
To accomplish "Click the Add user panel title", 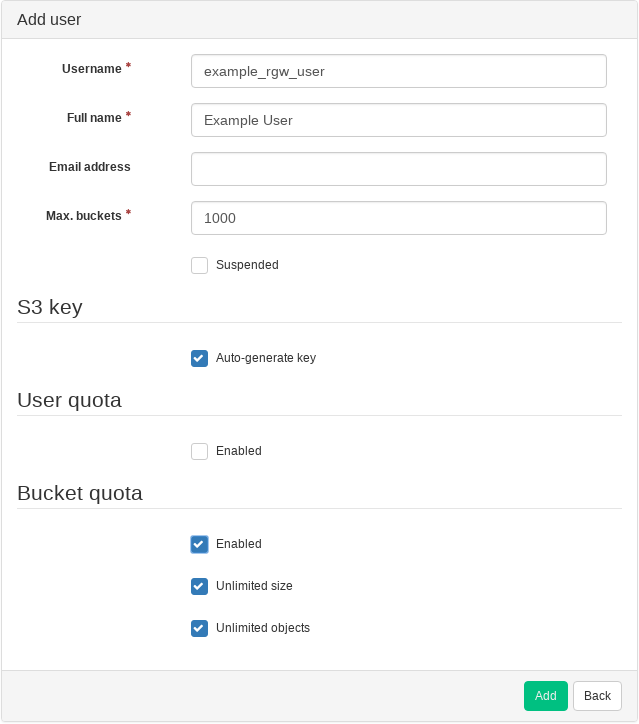I will point(49,20).
